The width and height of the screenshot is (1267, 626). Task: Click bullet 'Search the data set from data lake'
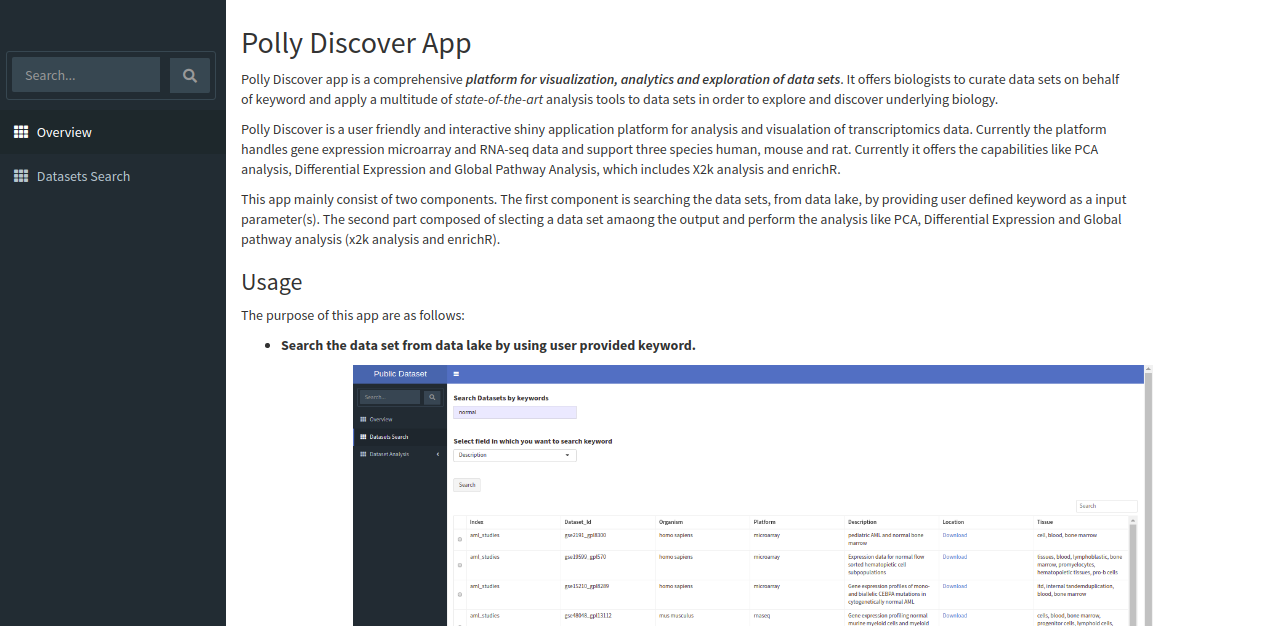coord(488,345)
